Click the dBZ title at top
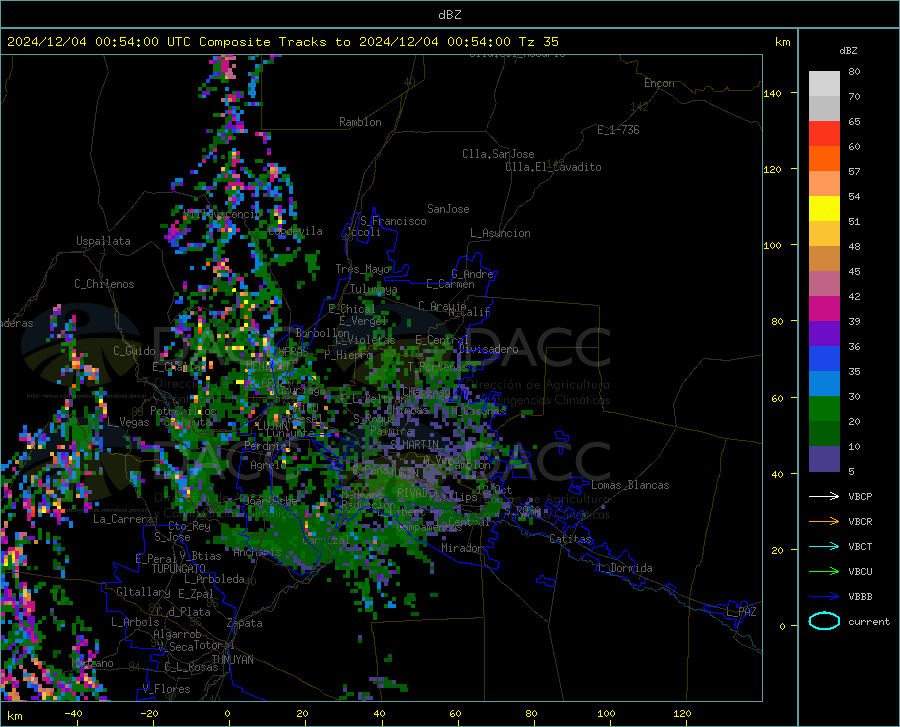900x727 pixels. click(x=450, y=15)
